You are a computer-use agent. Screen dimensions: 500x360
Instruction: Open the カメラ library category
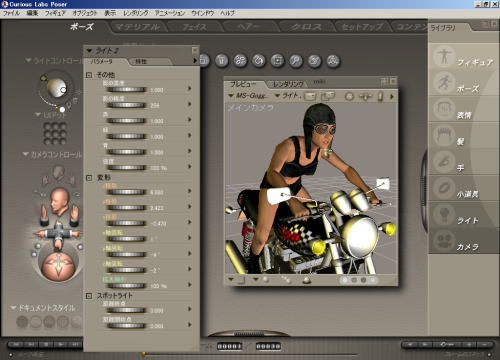463,241
